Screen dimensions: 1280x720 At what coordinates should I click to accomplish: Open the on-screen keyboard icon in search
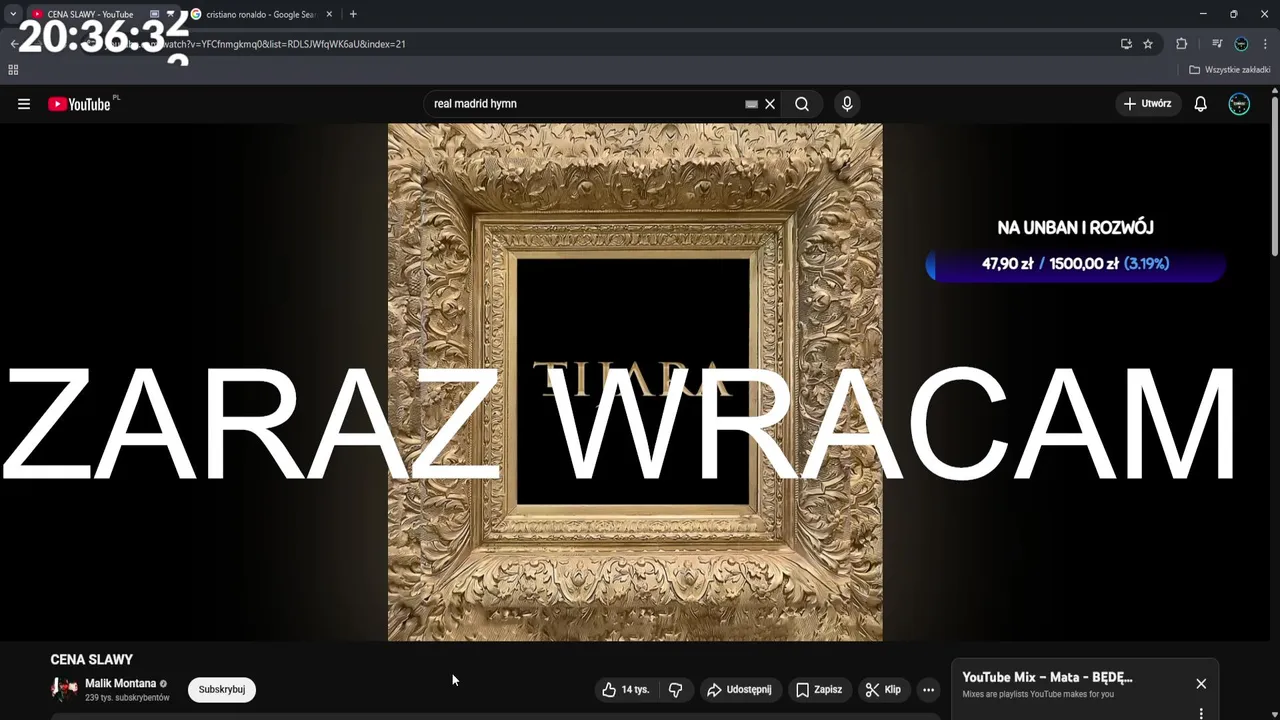pyautogui.click(x=751, y=104)
